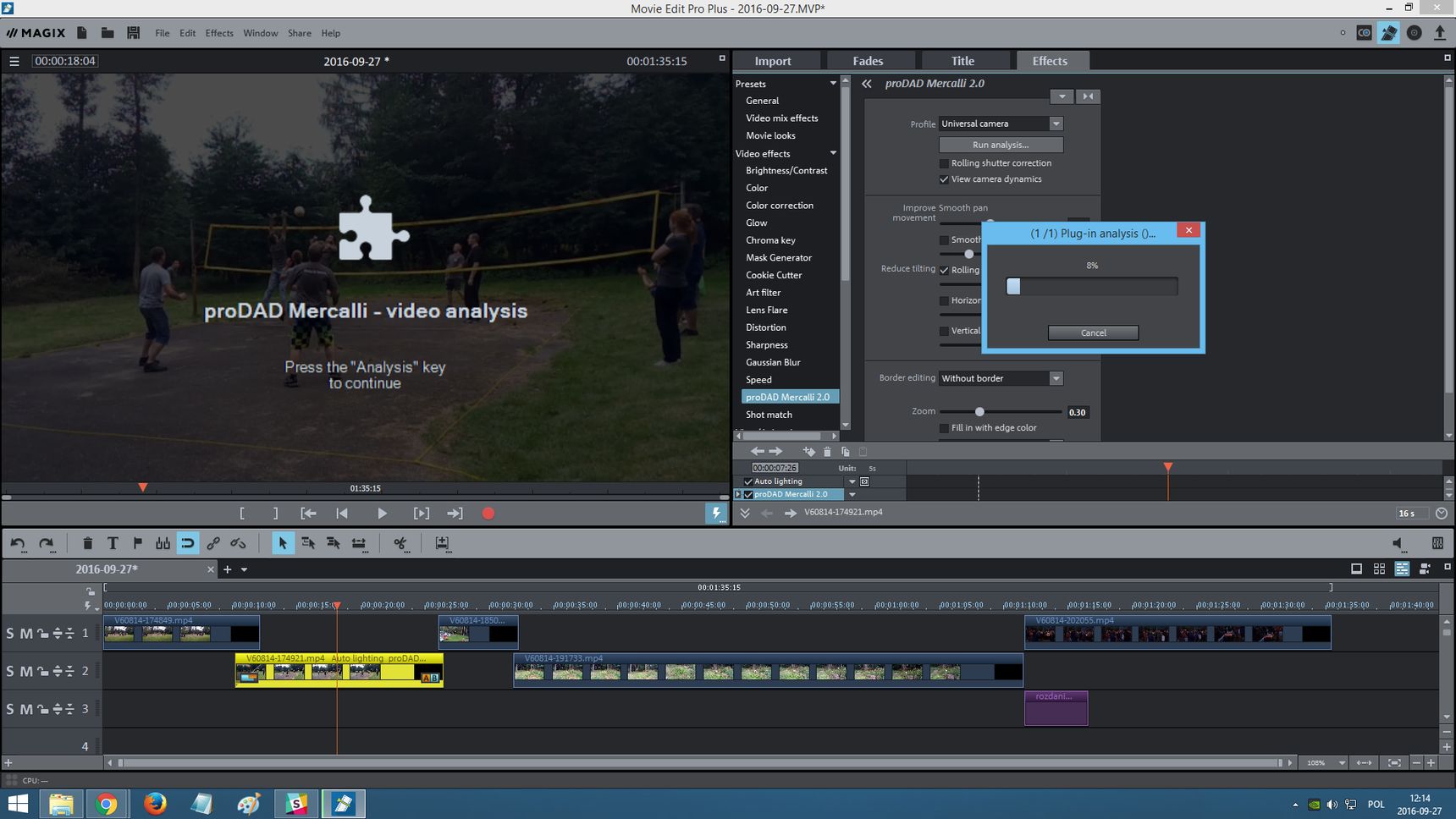Viewport: 1456px width, 819px height.
Task: Set a chapter marker with flag icon
Action: pyautogui.click(x=137, y=543)
